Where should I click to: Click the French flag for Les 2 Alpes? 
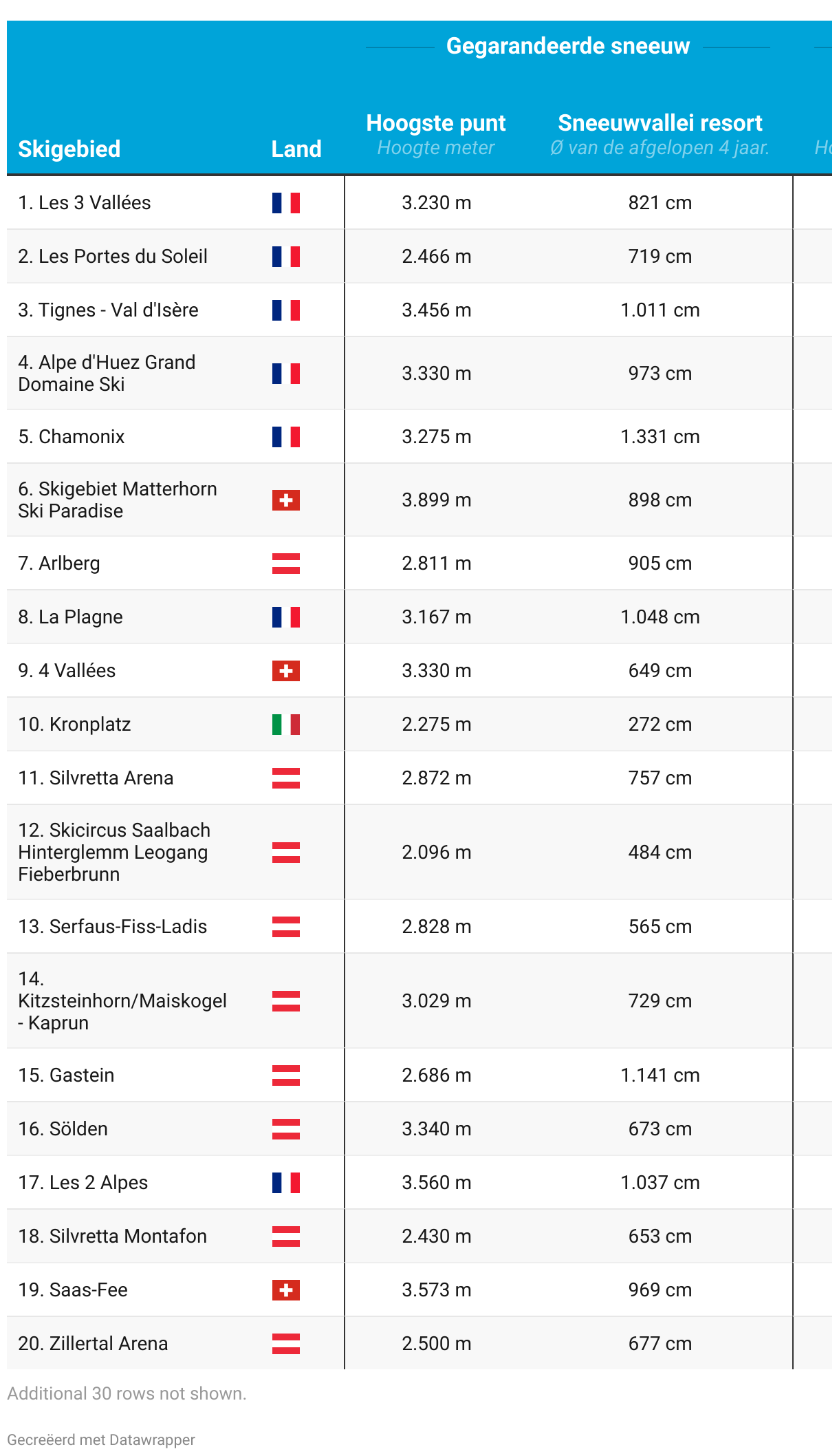[286, 1183]
